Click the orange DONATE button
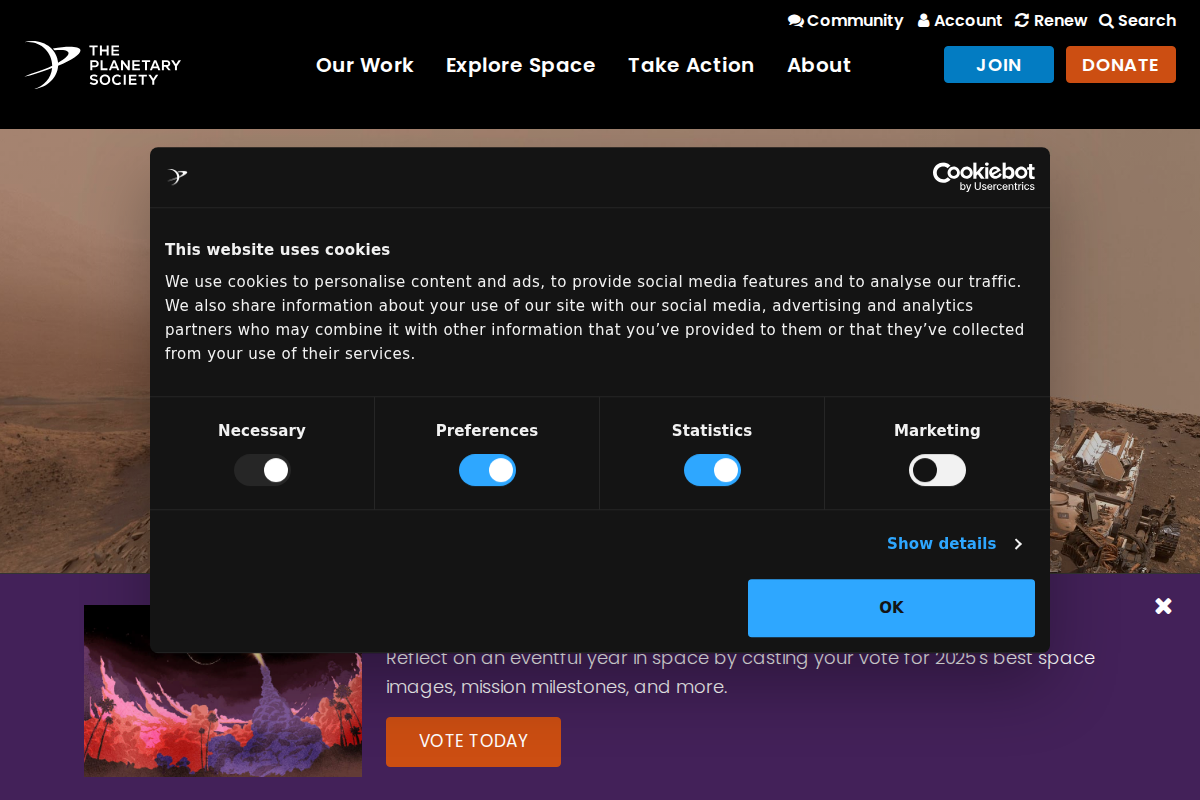Image resolution: width=1200 pixels, height=800 pixels. click(x=1120, y=65)
